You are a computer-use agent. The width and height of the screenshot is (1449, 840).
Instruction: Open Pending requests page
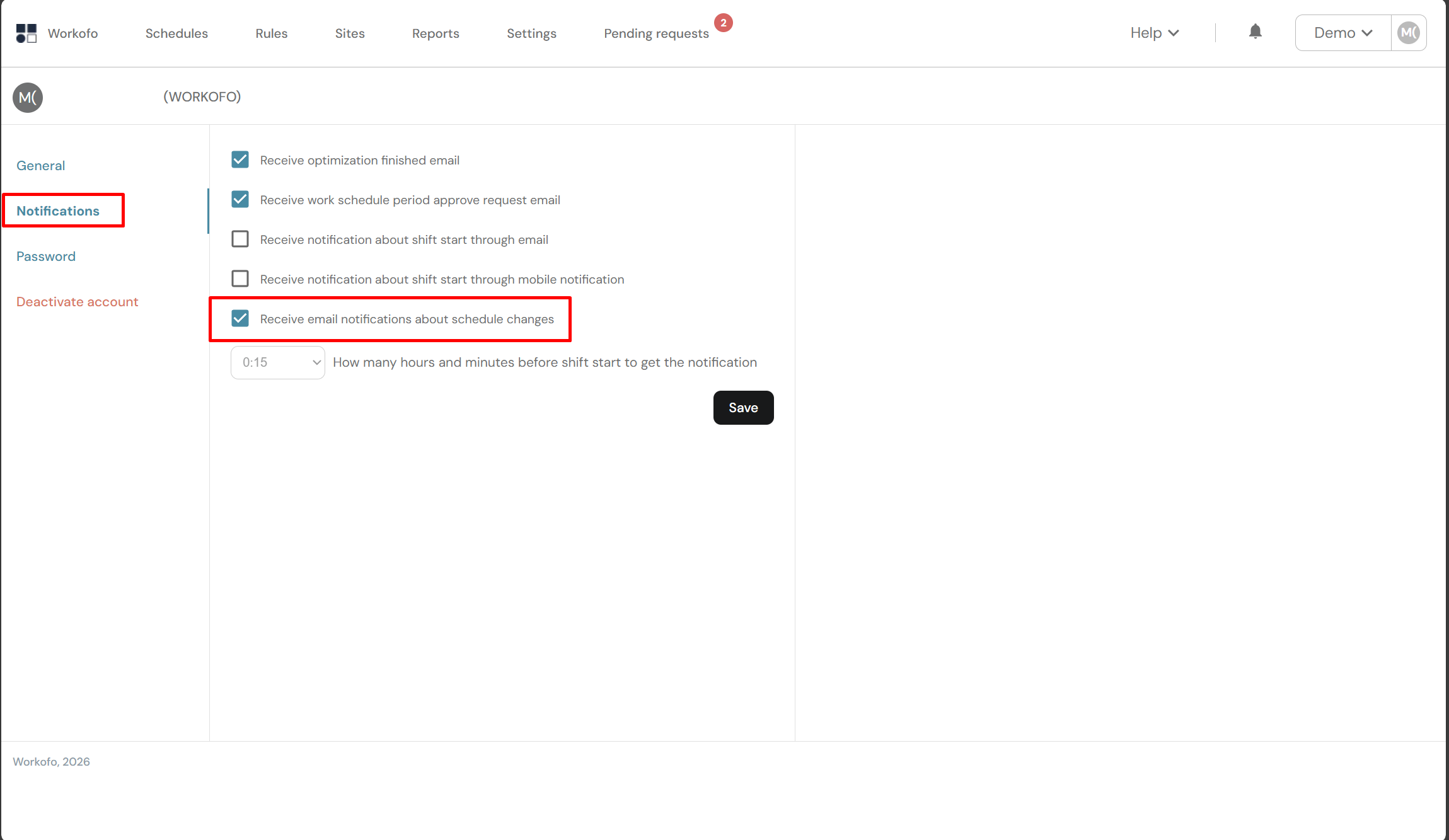click(656, 33)
